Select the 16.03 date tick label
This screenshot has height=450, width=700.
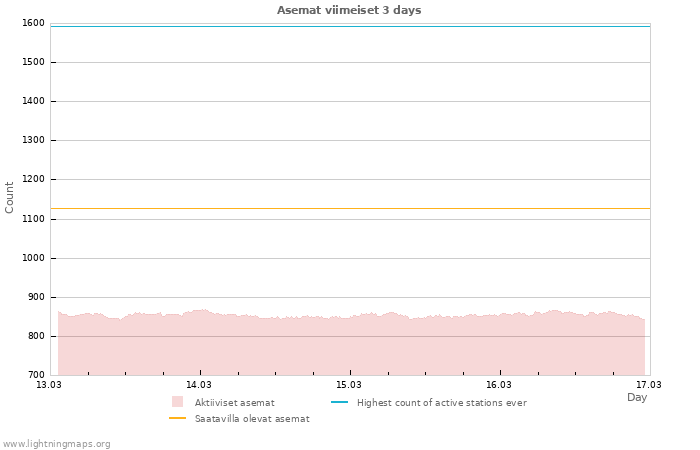(x=499, y=384)
